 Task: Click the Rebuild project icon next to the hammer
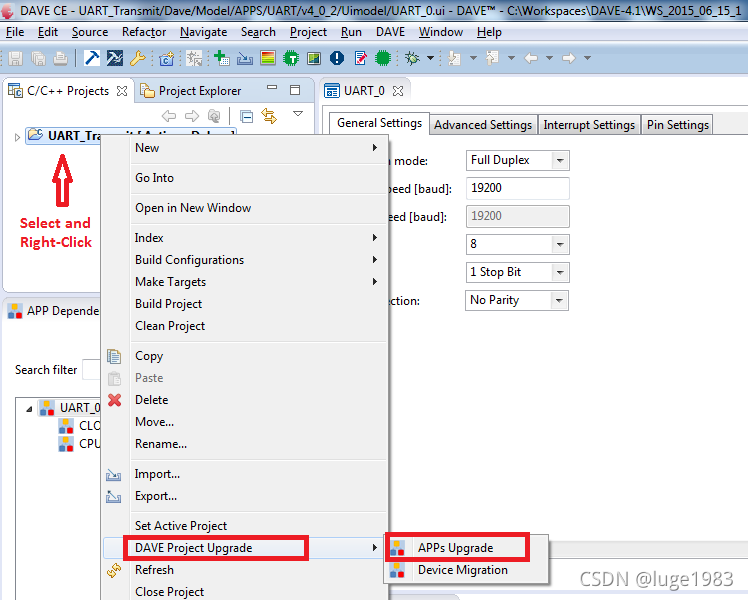point(114,58)
